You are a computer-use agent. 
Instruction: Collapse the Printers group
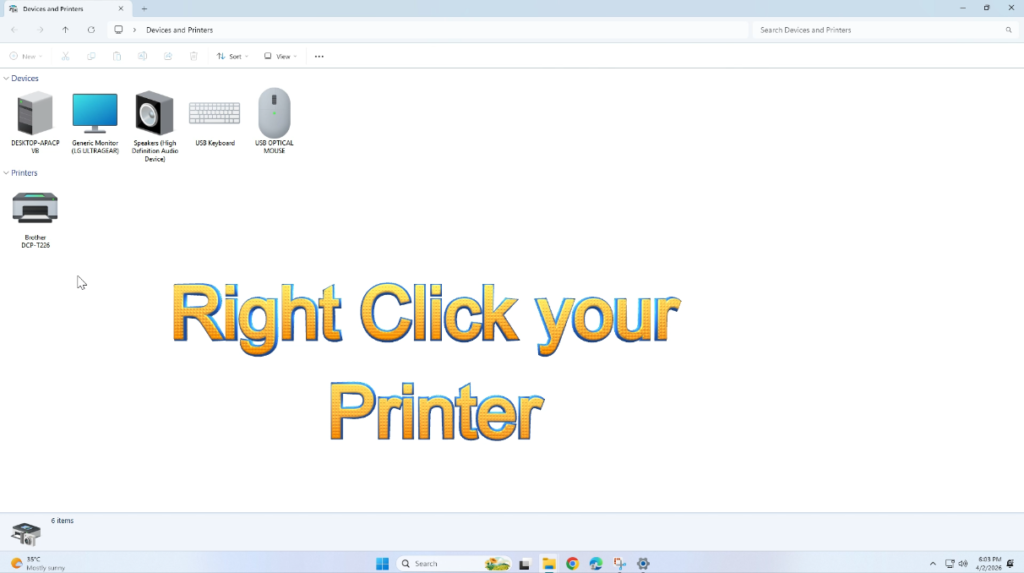pos(6,173)
